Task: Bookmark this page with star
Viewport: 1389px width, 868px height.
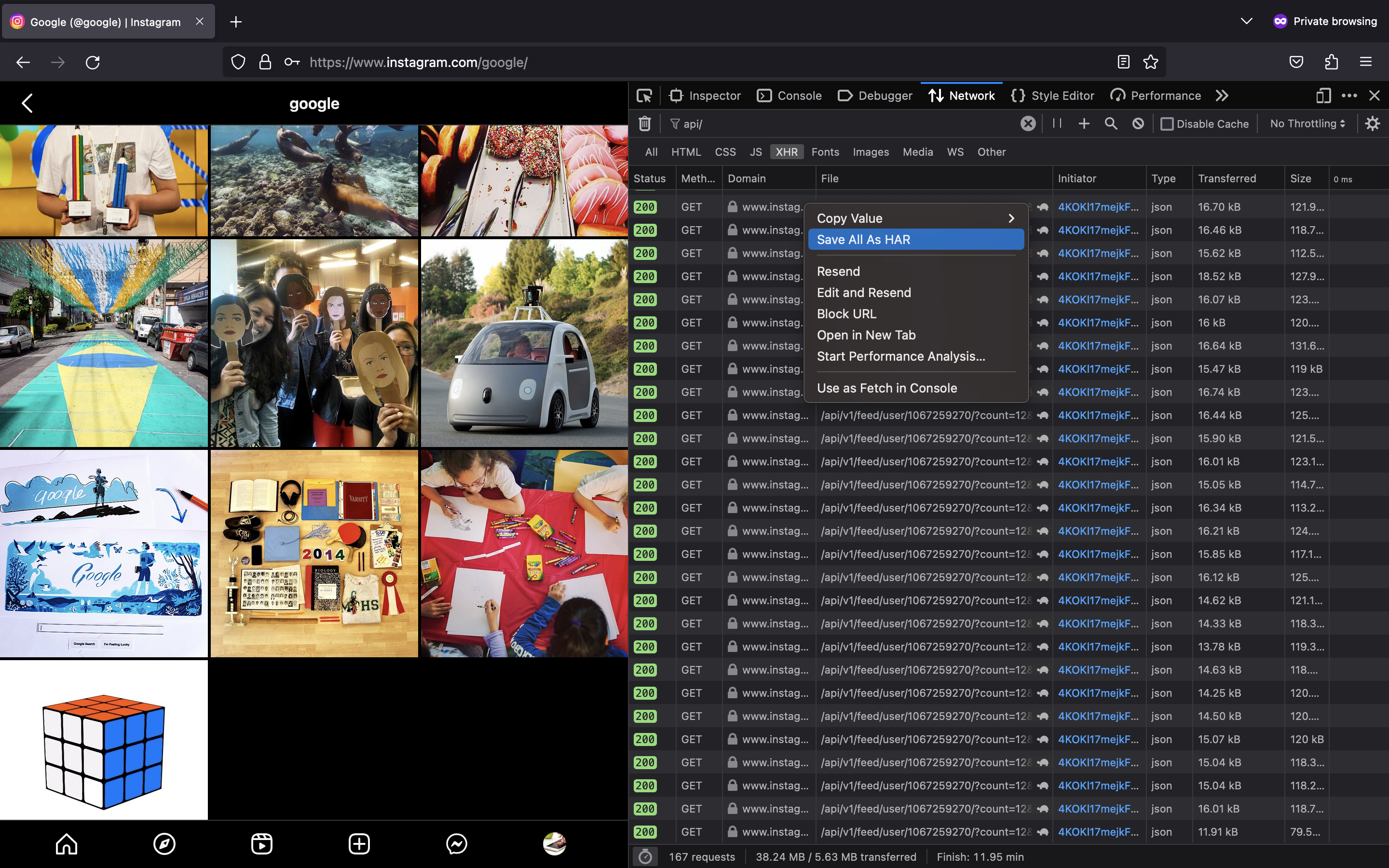Action: click(1151, 62)
